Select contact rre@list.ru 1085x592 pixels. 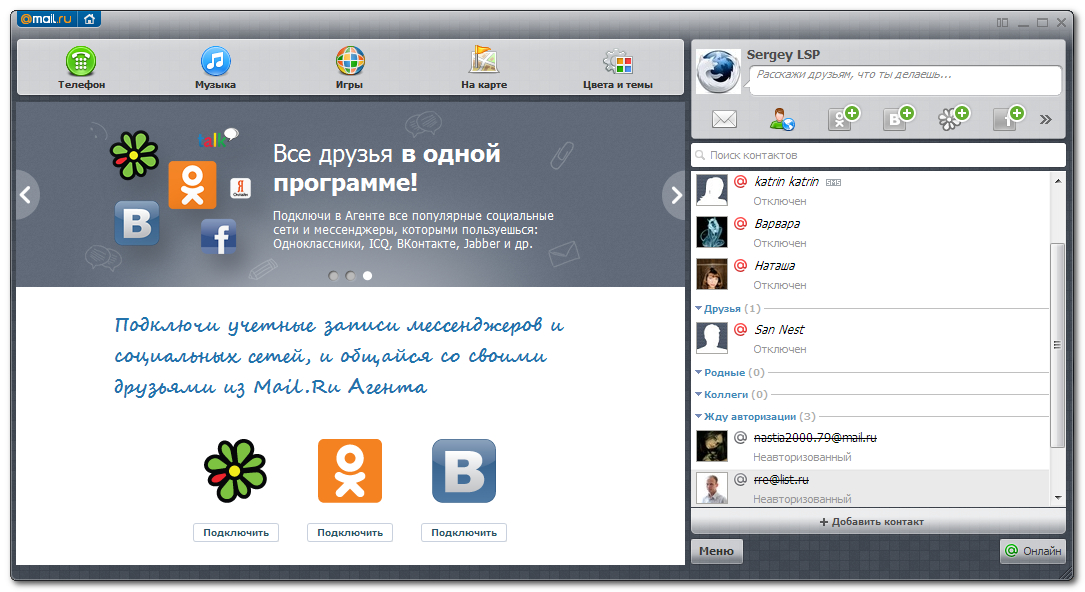tap(870, 488)
